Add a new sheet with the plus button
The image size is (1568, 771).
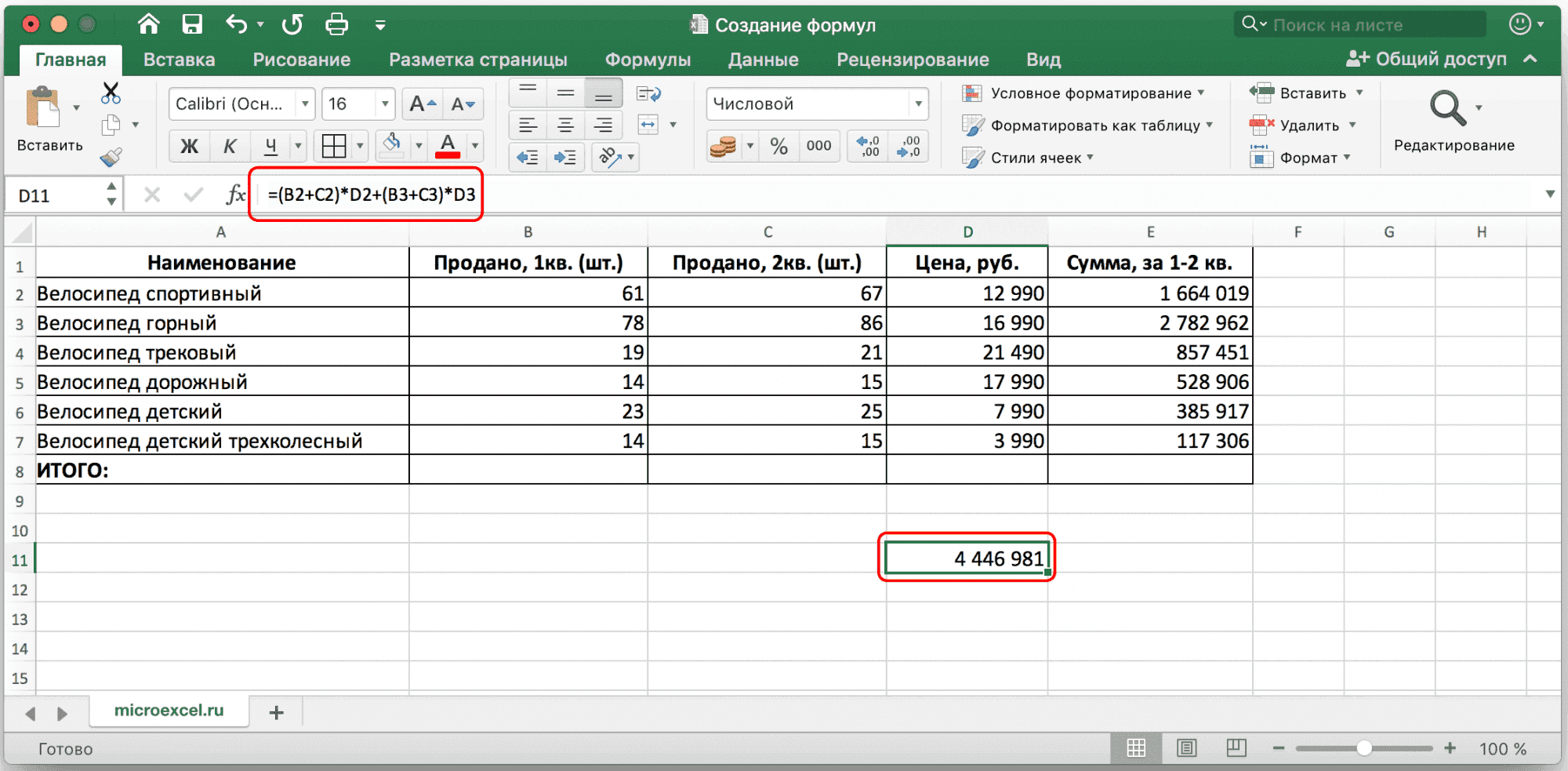(x=276, y=712)
